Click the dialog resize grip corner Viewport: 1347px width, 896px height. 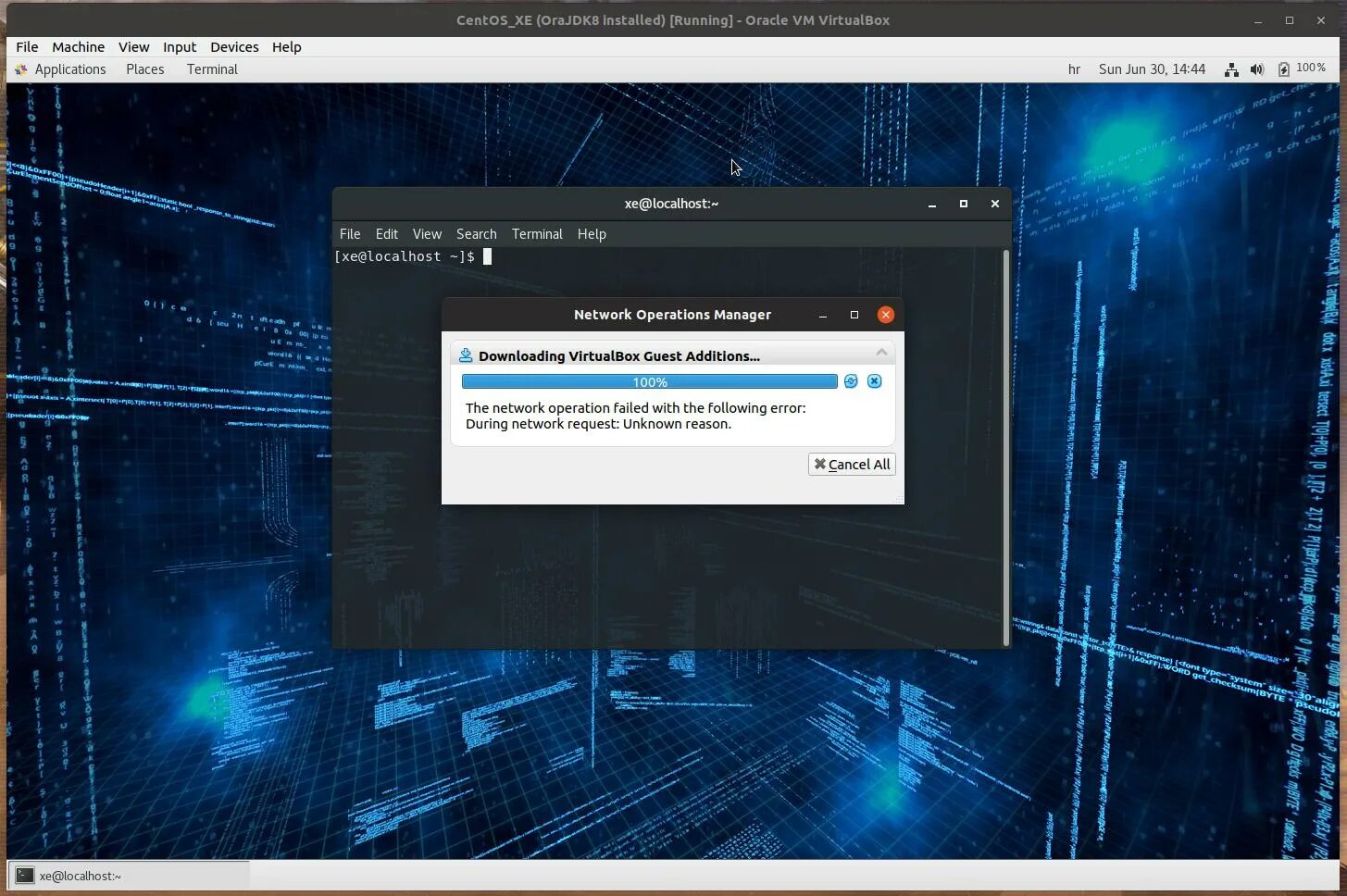[898, 499]
